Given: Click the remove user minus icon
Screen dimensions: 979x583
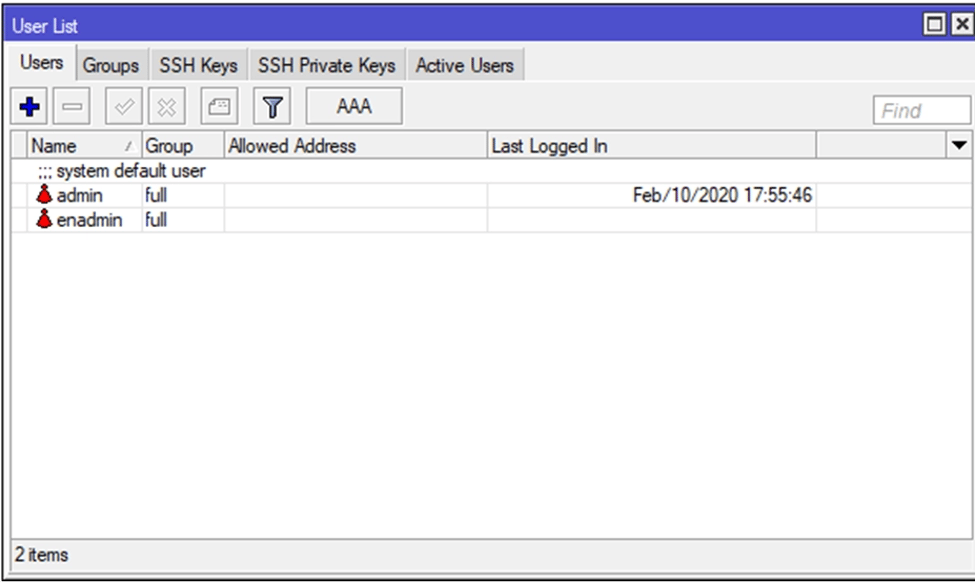Looking at the screenshot, I should (x=72, y=107).
